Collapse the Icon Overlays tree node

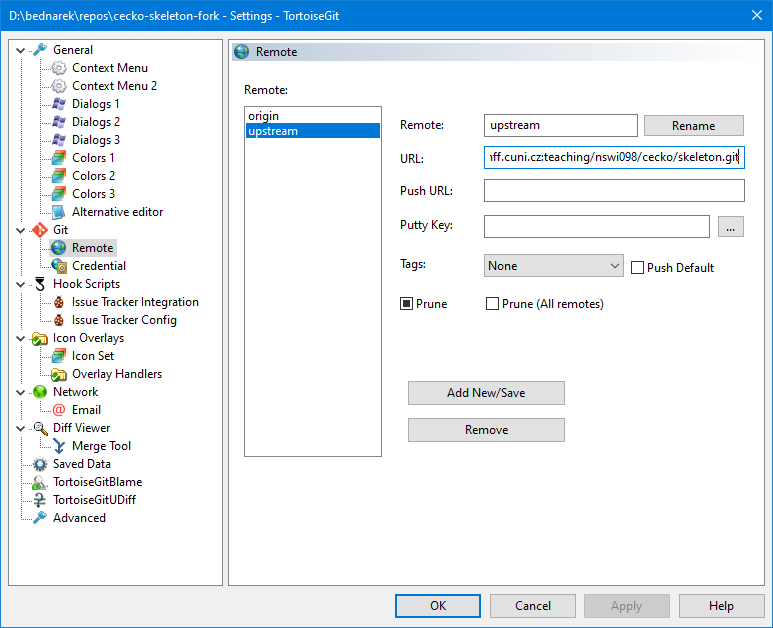click(x=21, y=338)
